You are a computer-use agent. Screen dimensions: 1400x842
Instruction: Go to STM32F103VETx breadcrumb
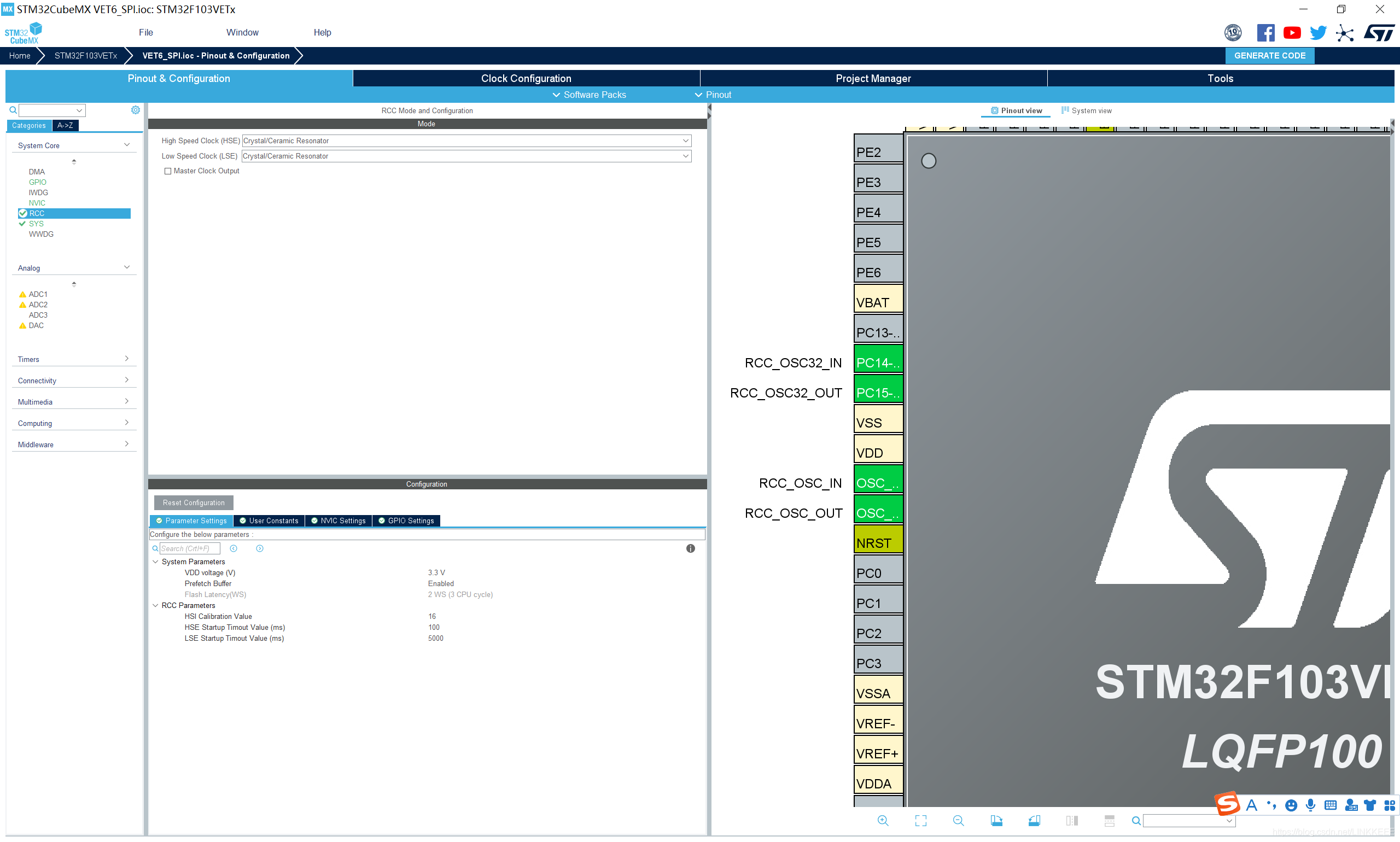point(86,56)
